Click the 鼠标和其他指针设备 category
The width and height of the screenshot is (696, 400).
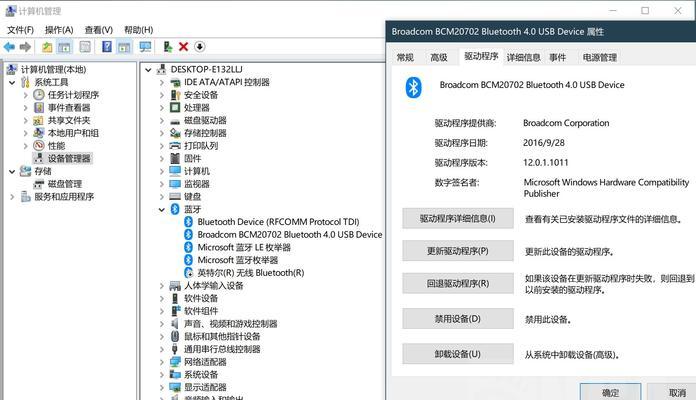pos(222,337)
